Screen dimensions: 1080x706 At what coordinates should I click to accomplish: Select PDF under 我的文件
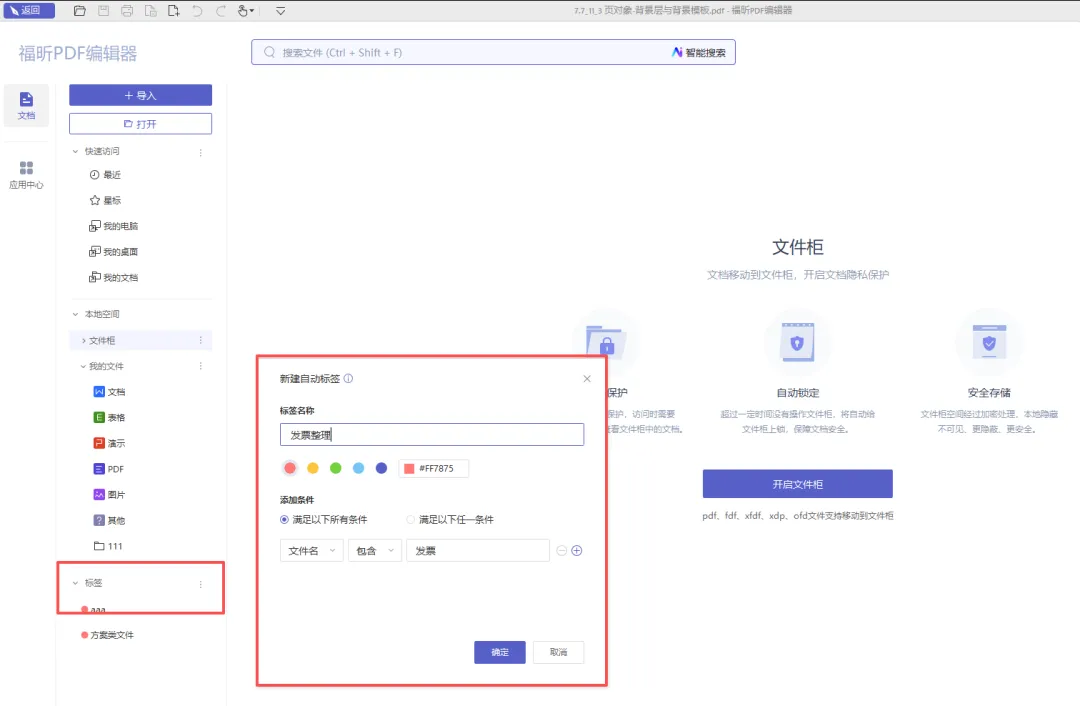tap(115, 469)
